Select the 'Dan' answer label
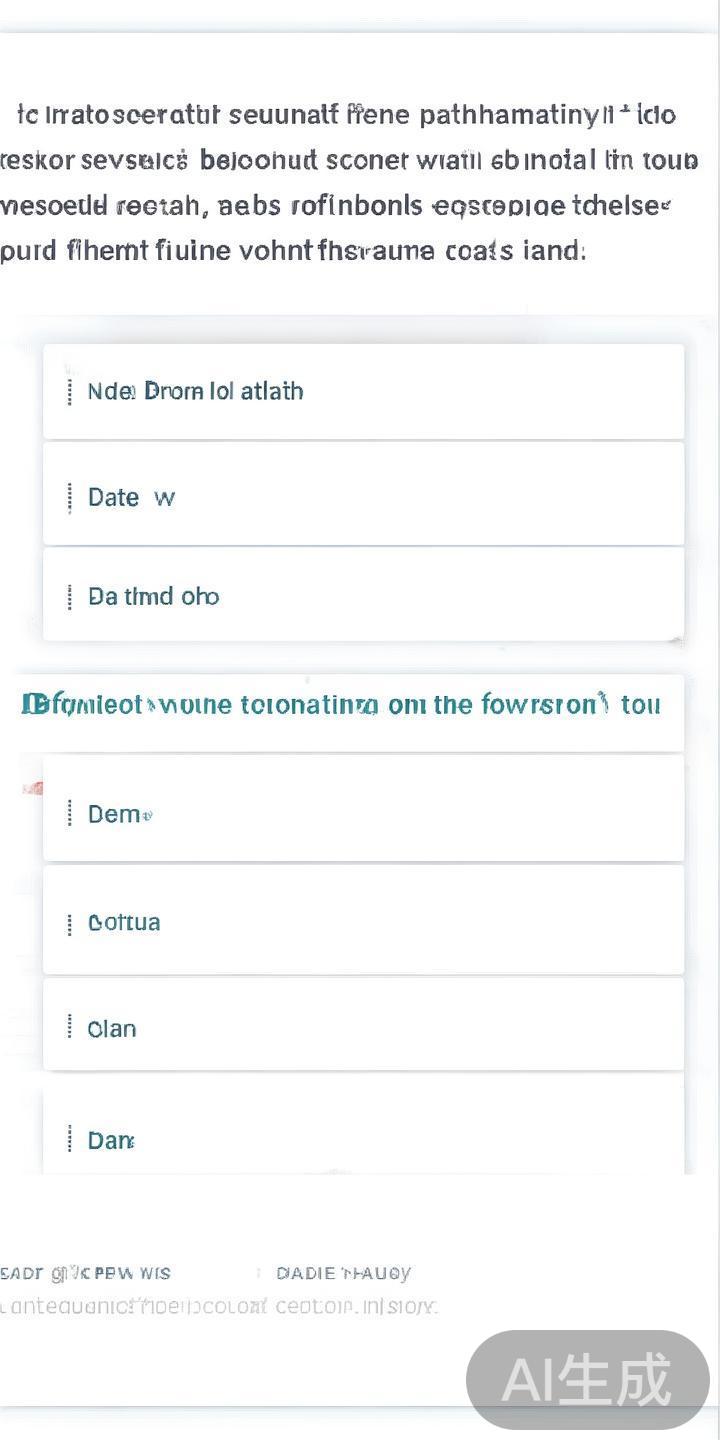 (x=111, y=1140)
